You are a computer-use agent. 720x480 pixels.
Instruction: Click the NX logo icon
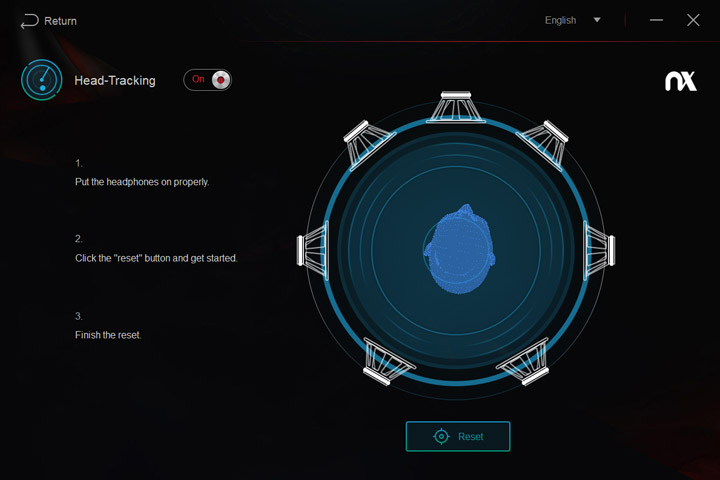pyautogui.click(x=681, y=81)
